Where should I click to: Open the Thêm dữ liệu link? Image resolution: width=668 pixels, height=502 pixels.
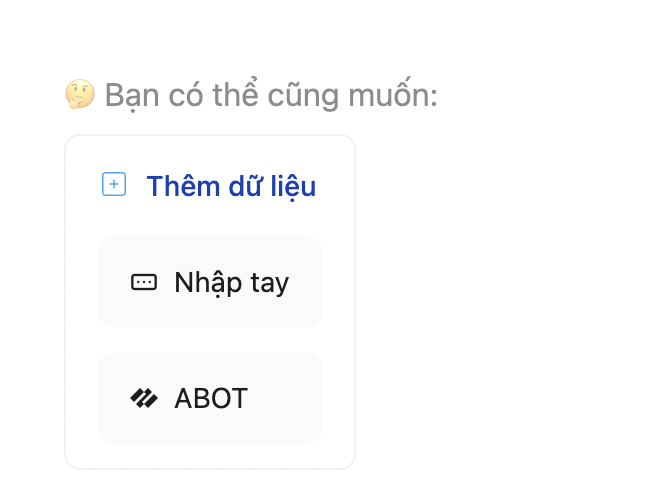click(231, 186)
